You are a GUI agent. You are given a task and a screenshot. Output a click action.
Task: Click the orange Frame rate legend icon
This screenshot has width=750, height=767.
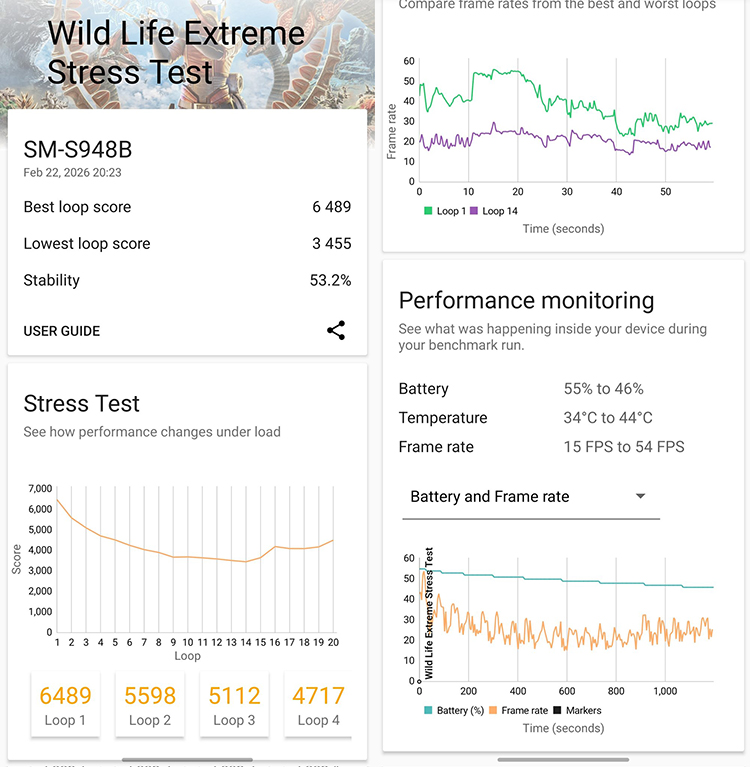tap(493, 711)
